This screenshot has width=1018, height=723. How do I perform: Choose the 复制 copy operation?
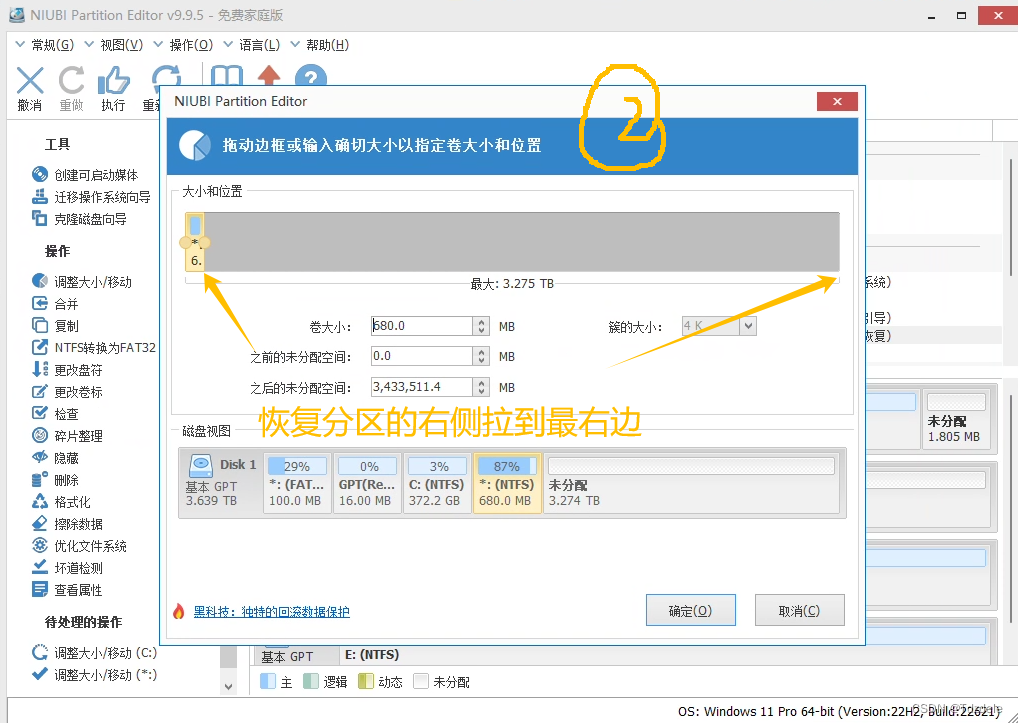(x=55, y=326)
